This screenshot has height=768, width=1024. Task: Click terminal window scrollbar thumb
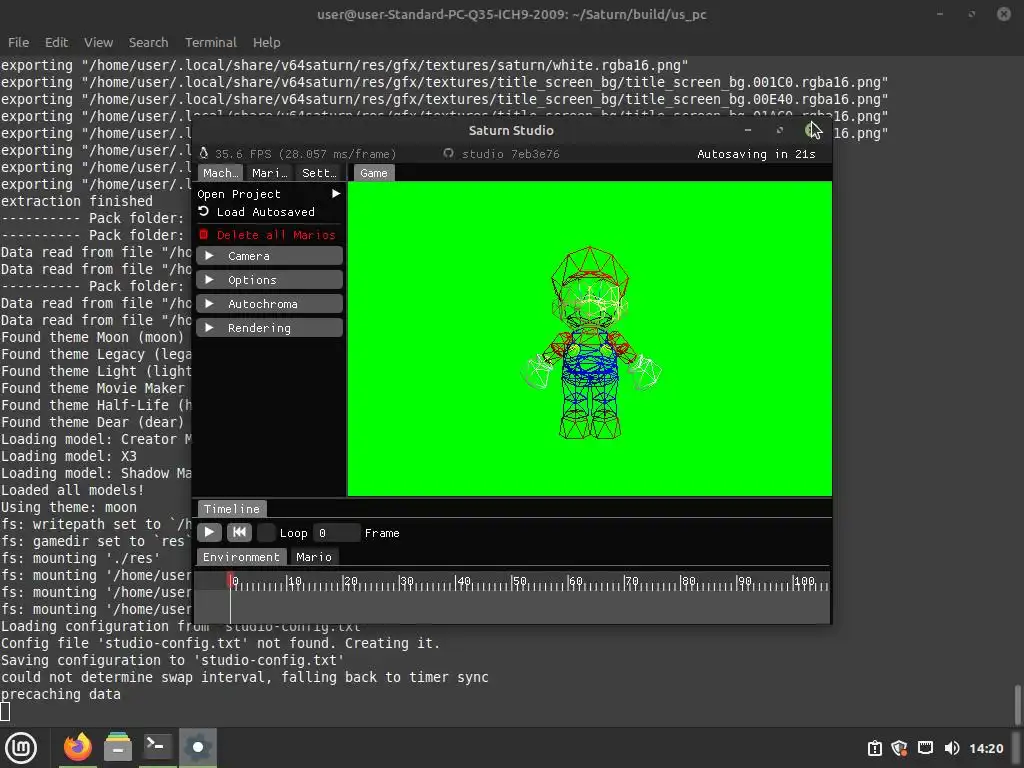[1017, 704]
